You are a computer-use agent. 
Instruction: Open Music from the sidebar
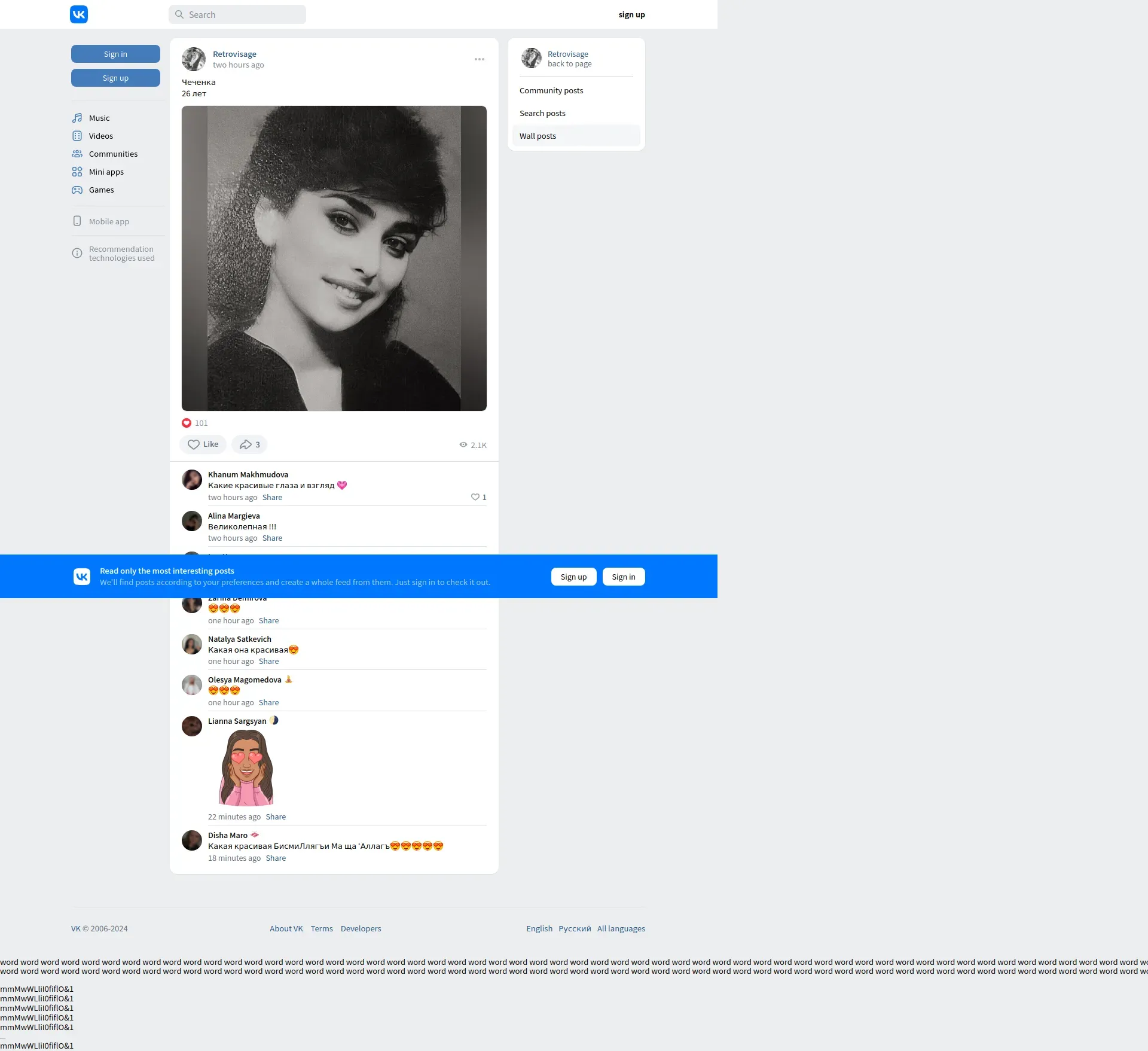click(x=99, y=118)
